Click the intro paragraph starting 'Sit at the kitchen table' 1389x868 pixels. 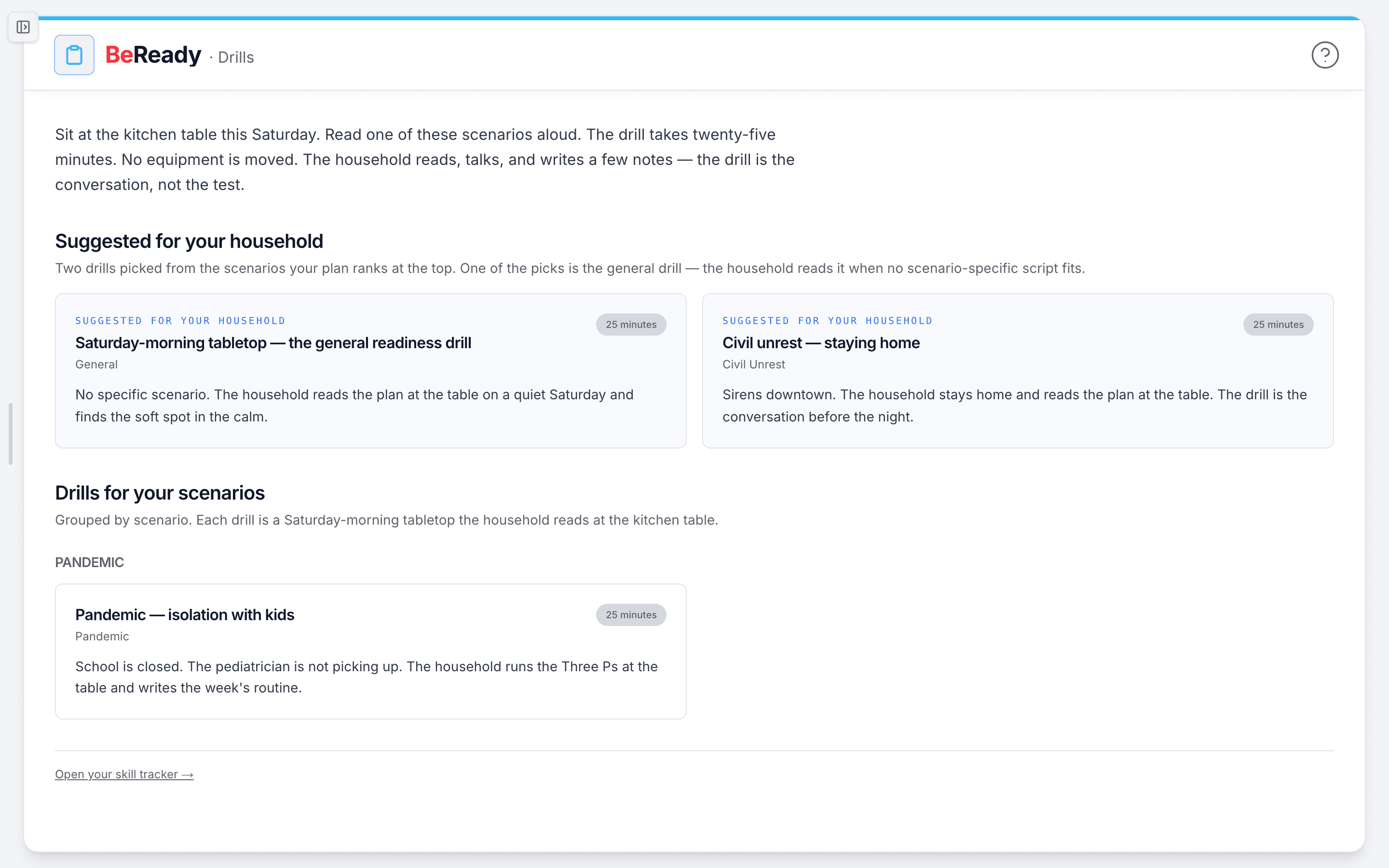click(425, 160)
